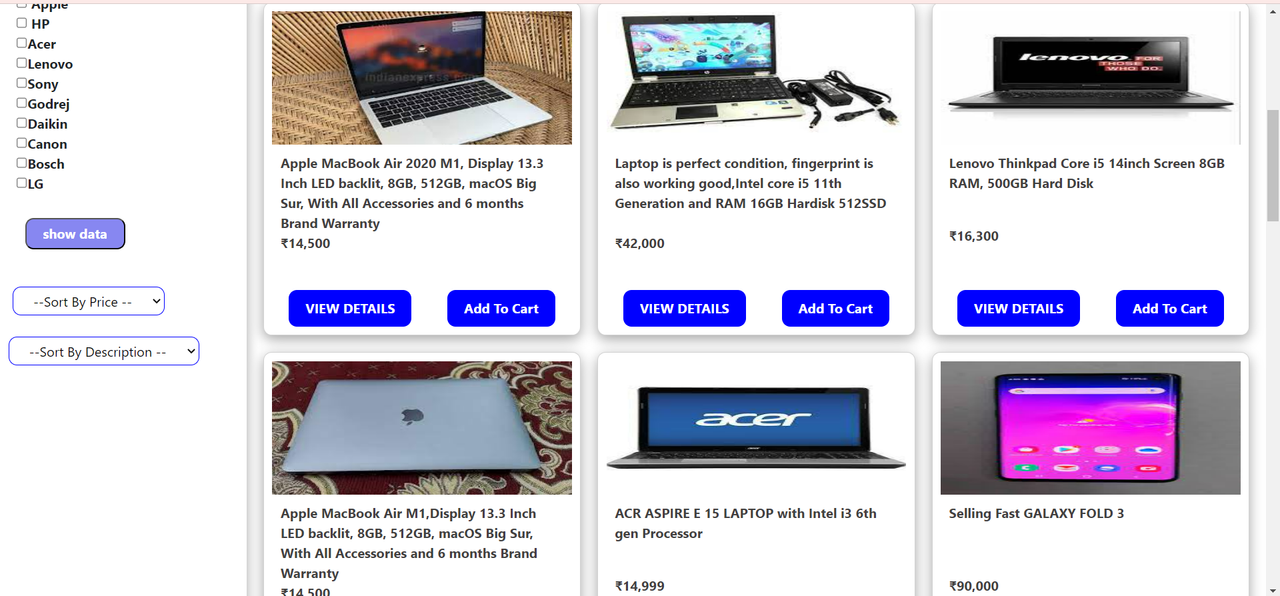This screenshot has height=596, width=1280.
Task: View details of Lenovo Thinkpad Core i5
Action: point(1018,308)
